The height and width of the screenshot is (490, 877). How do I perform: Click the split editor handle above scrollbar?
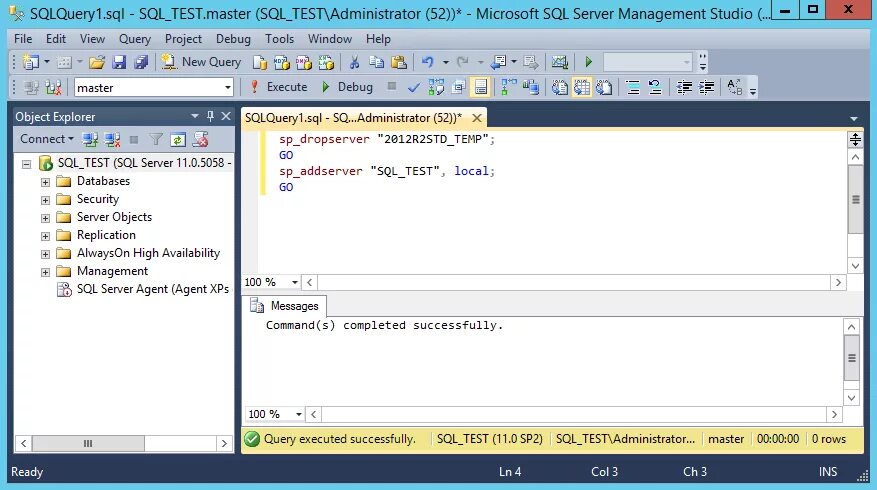tap(855, 139)
